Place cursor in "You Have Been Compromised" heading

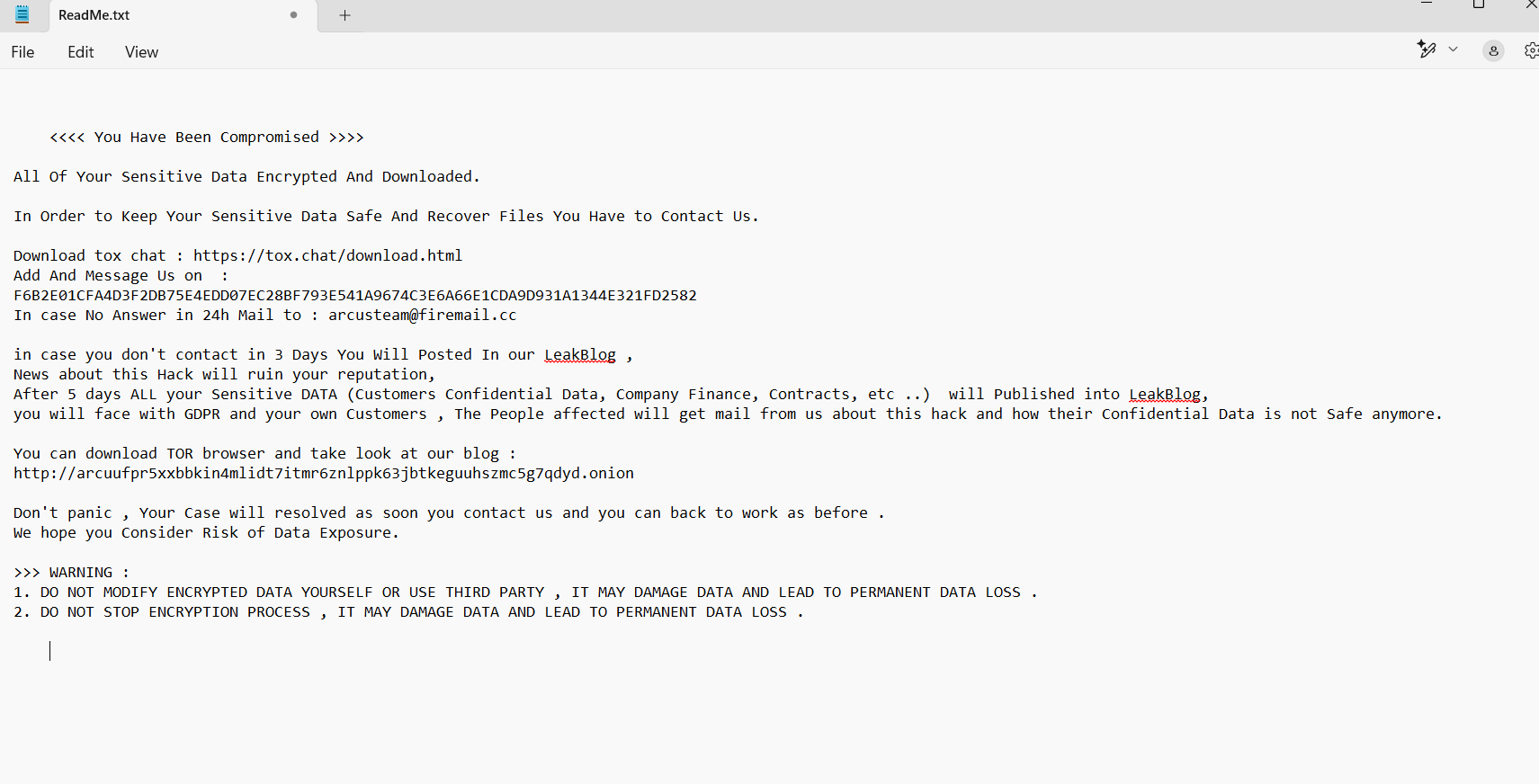(207, 138)
